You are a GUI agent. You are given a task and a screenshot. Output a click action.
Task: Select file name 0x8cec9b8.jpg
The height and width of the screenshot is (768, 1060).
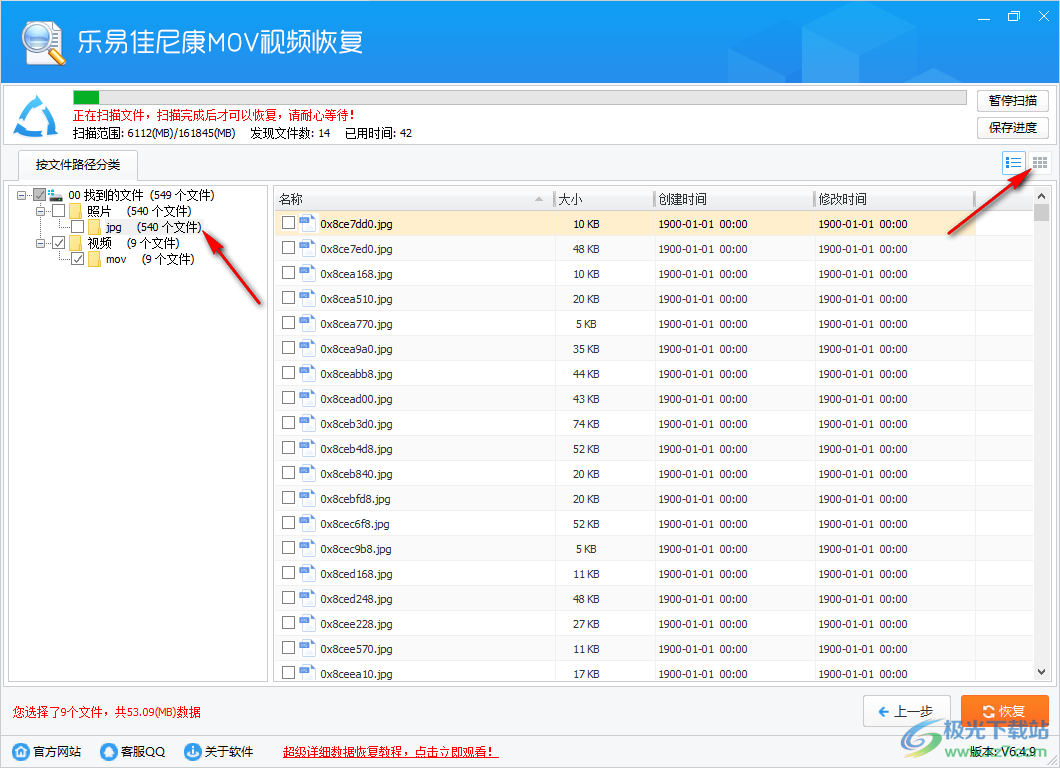pyautogui.click(x=356, y=549)
